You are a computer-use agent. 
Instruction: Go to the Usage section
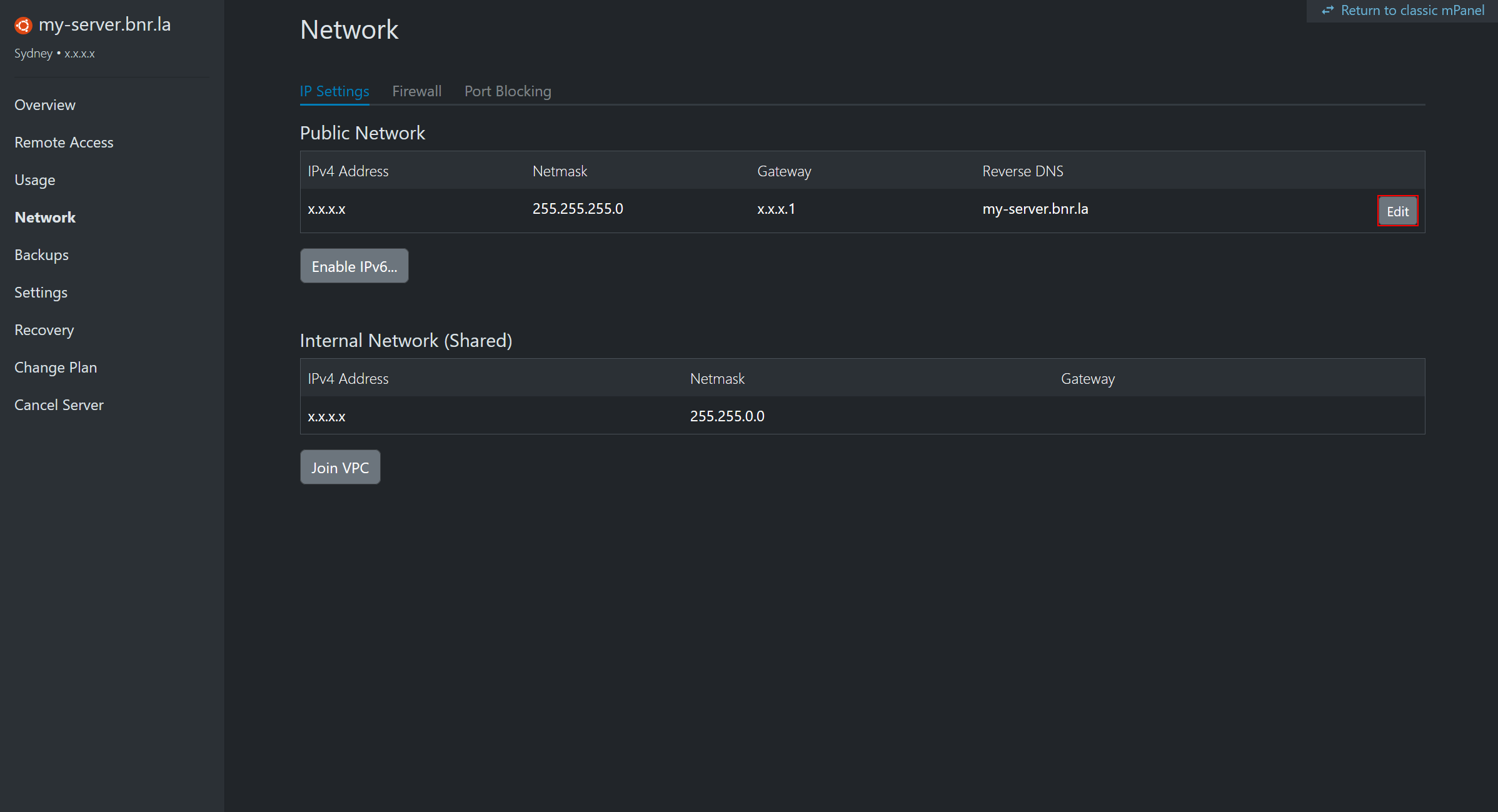pyautogui.click(x=35, y=180)
